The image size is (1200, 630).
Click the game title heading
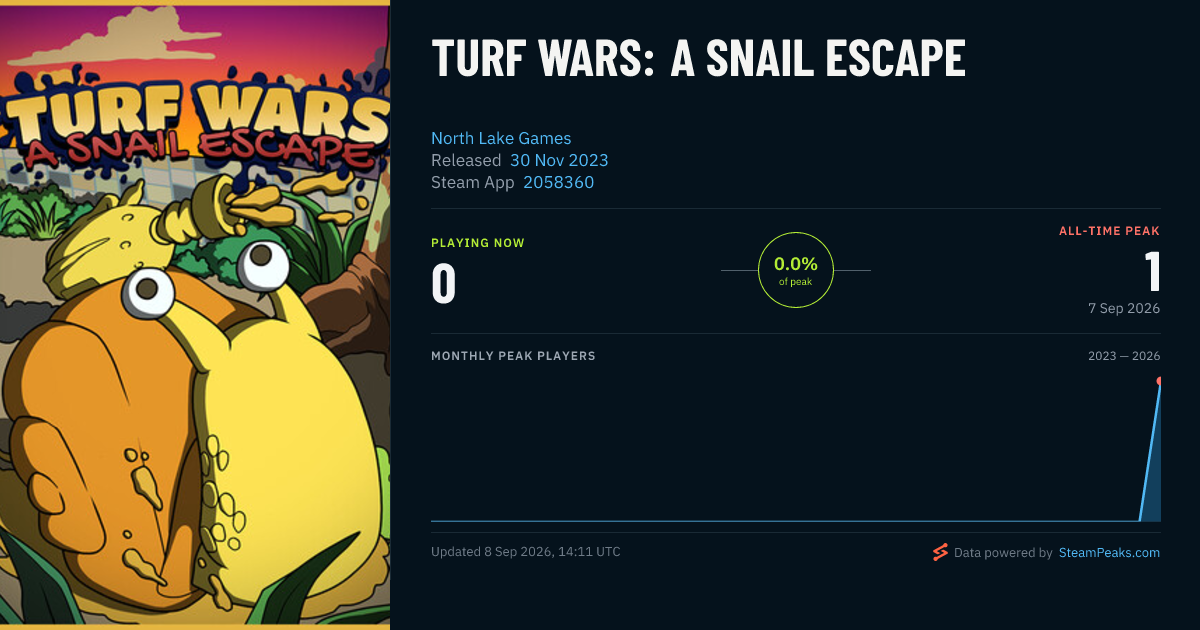tap(698, 59)
